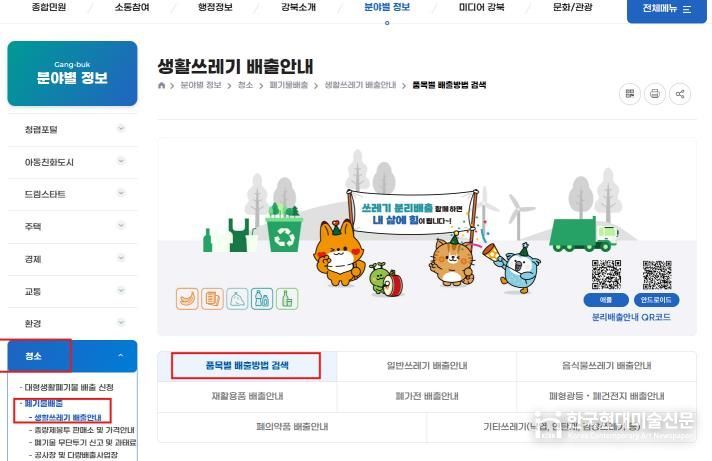Screen dimensions: 712x461
Task: Select the banana food waste icon
Action: coord(187,299)
